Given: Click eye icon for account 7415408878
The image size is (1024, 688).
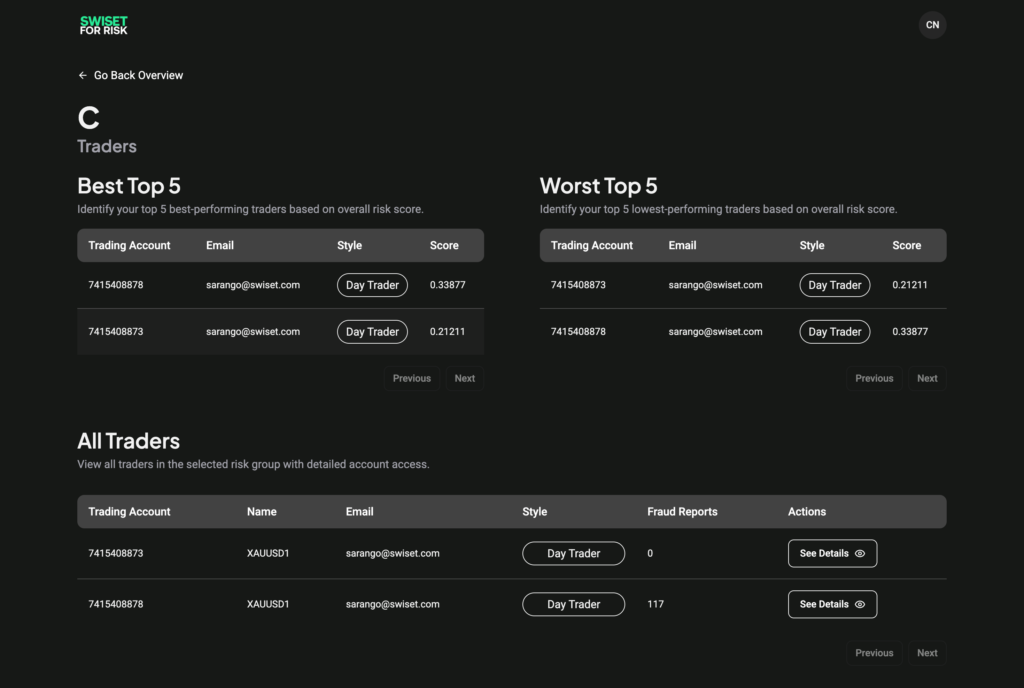Looking at the screenshot, I should pos(860,604).
